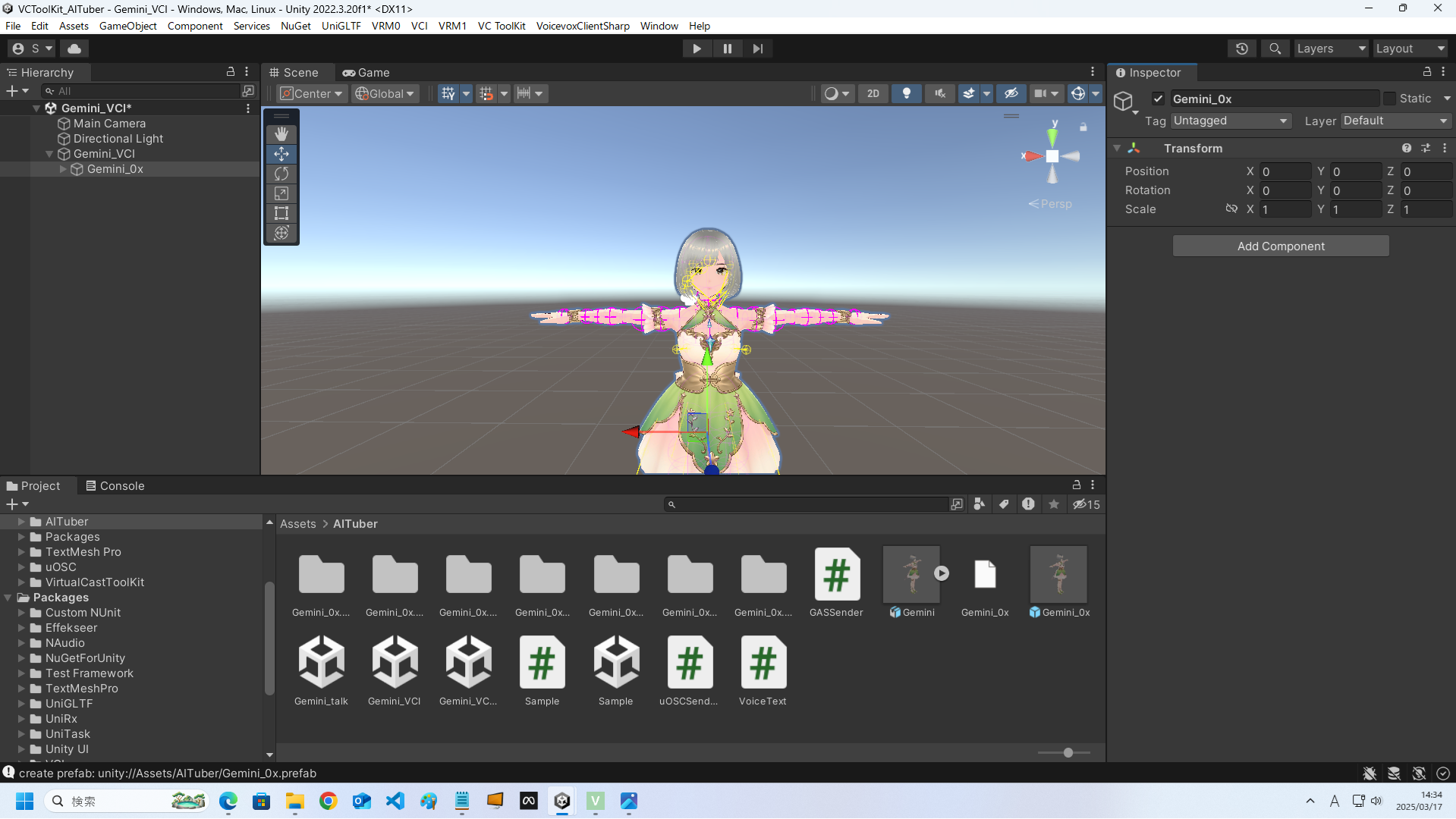Select the Rect tool

coord(281,213)
